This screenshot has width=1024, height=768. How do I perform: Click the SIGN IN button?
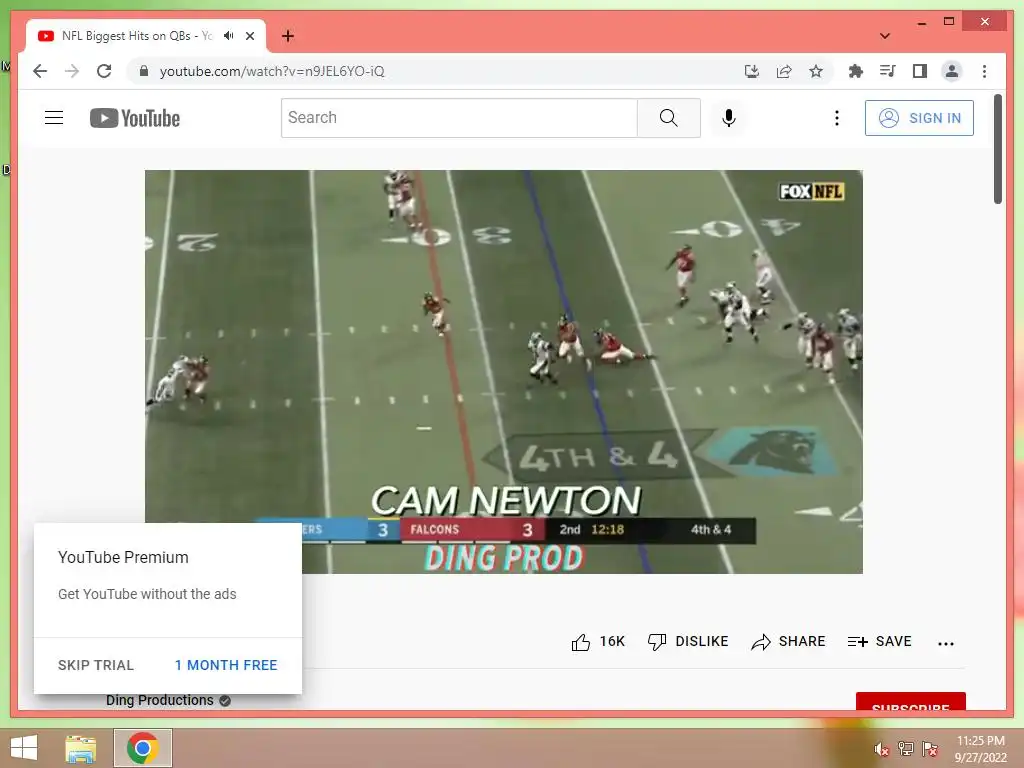coord(919,118)
